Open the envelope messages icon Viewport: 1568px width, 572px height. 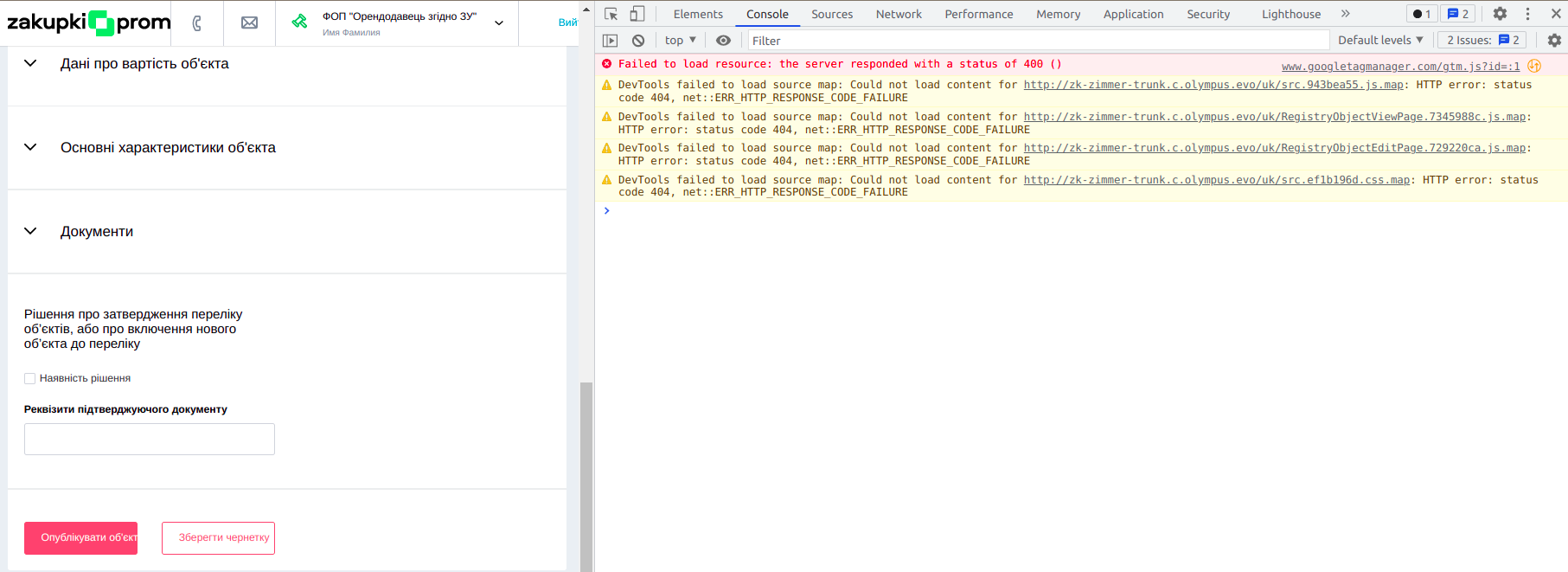[x=249, y=23]
